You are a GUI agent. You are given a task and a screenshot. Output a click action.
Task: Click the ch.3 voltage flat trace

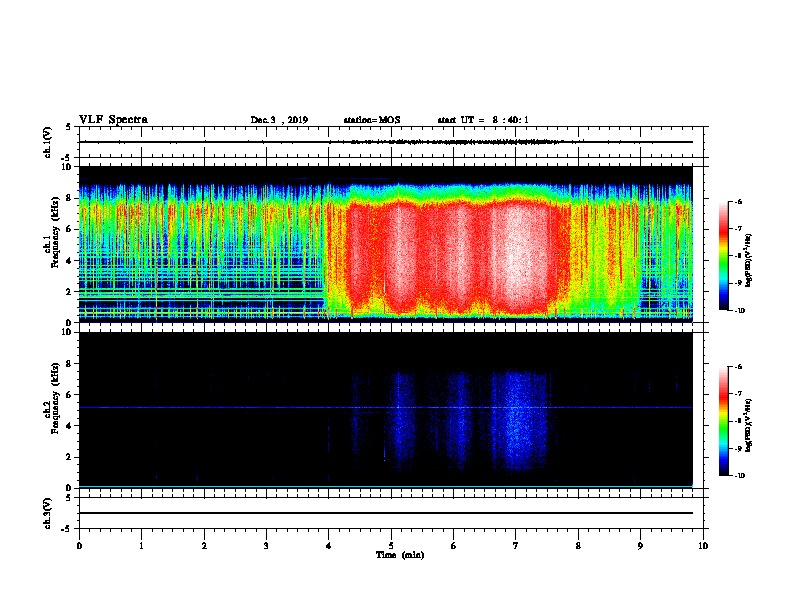[385, 513]
